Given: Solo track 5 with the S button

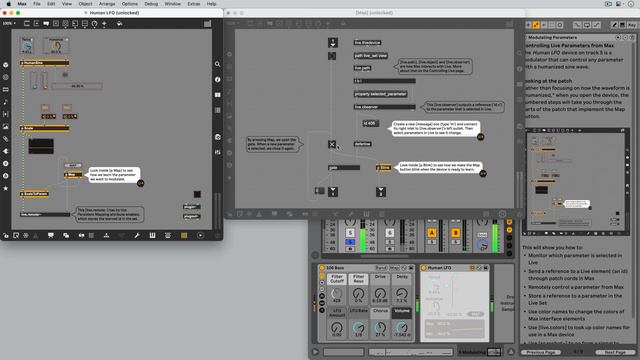Looking at the screenshot, I should coord(350,233).
